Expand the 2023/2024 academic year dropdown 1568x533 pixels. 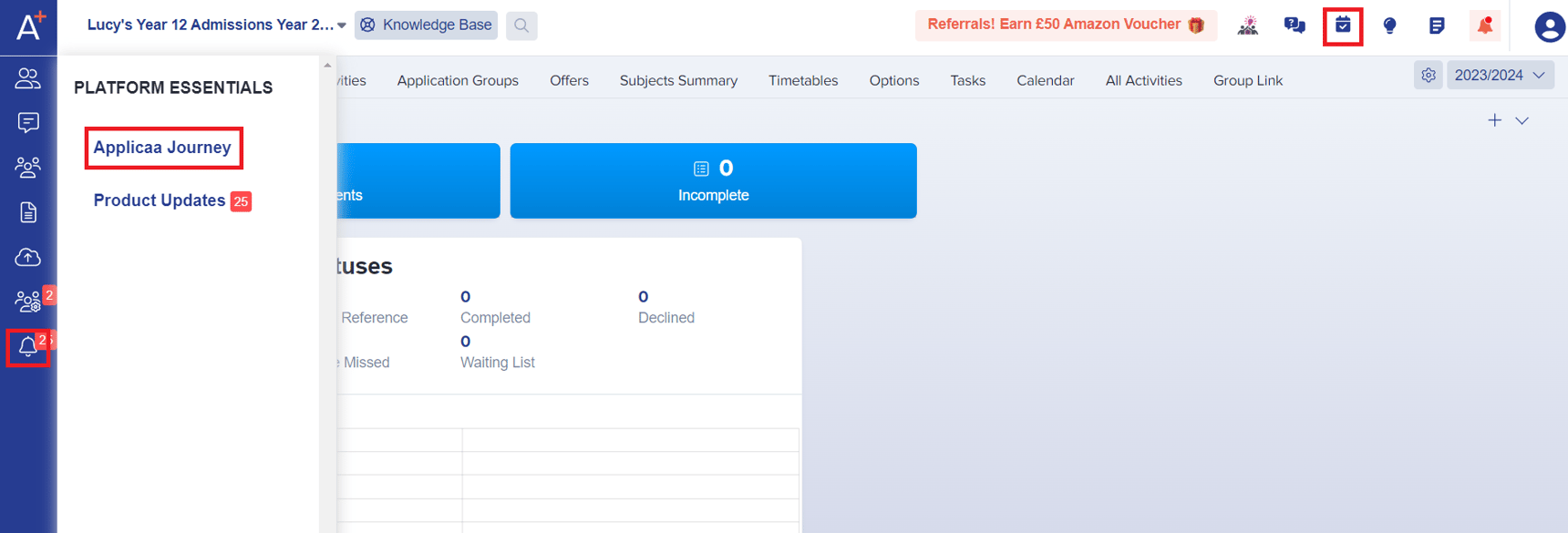click(x=1500, y=76)
